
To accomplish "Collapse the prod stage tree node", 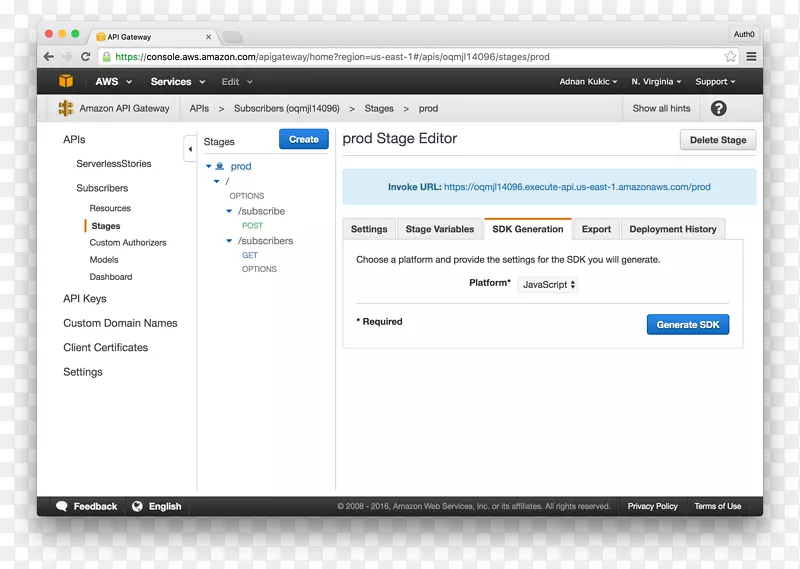I will coord(209,167).
